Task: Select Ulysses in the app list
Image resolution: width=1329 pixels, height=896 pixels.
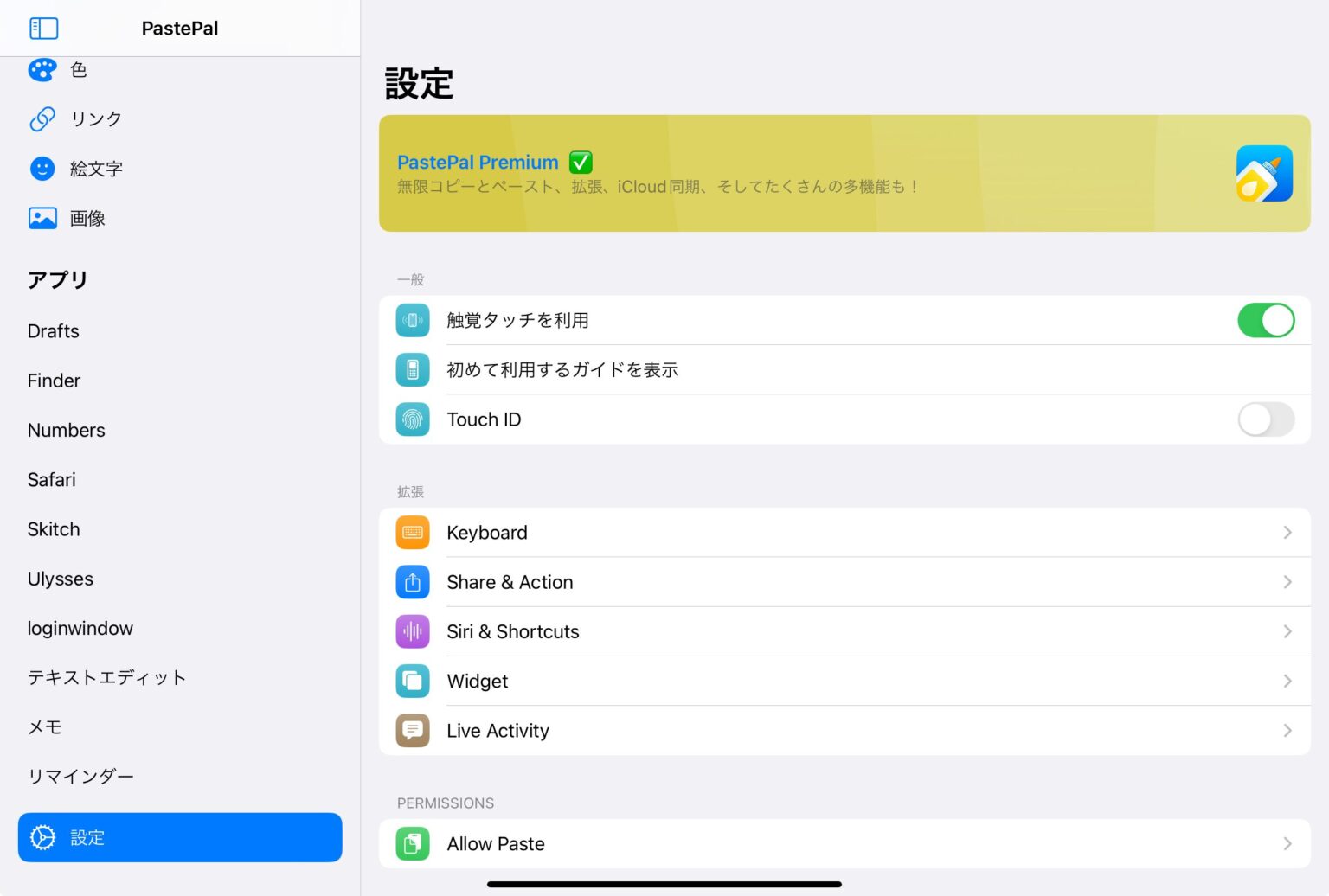Action: [60, 579]
